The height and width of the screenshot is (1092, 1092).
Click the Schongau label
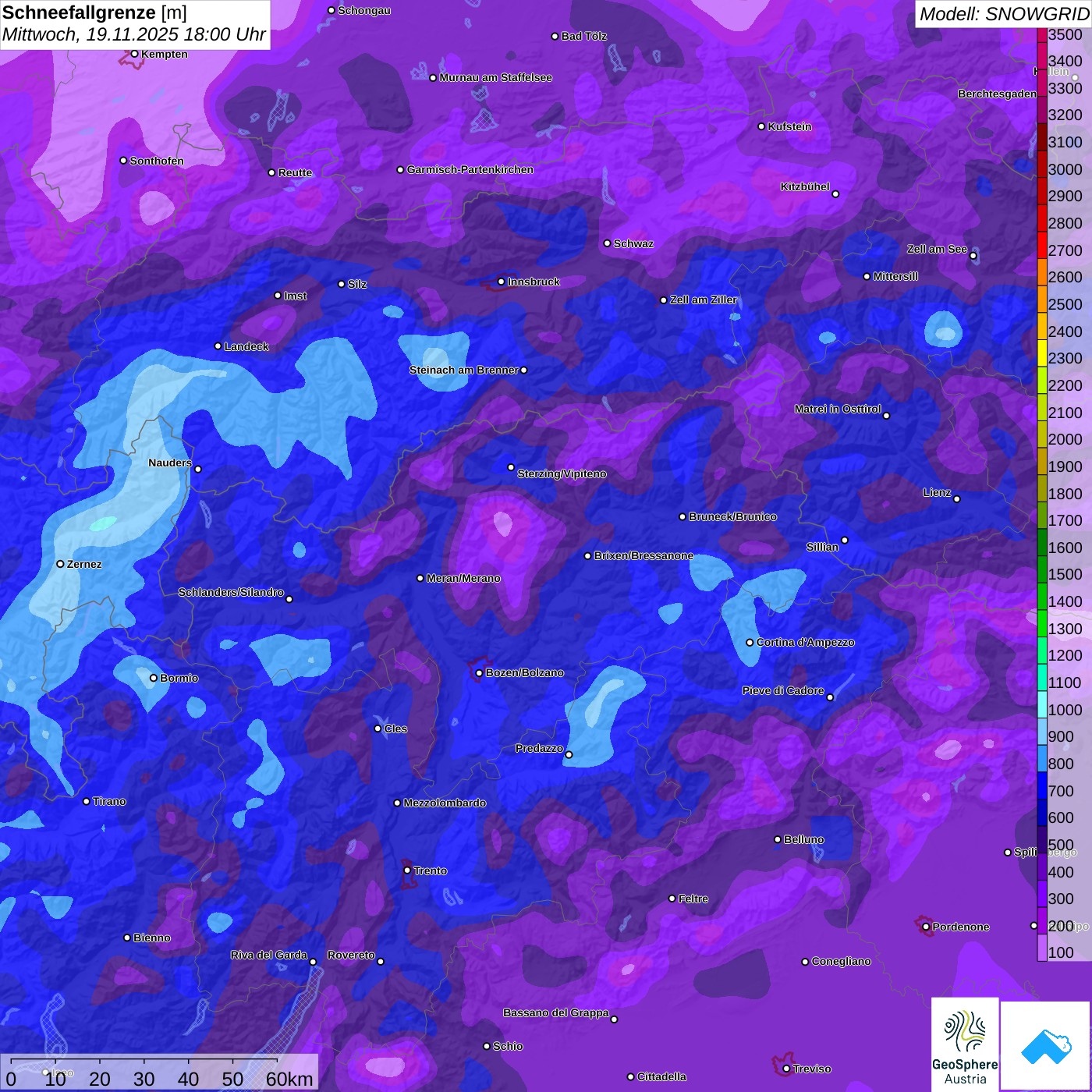(363, 10)
